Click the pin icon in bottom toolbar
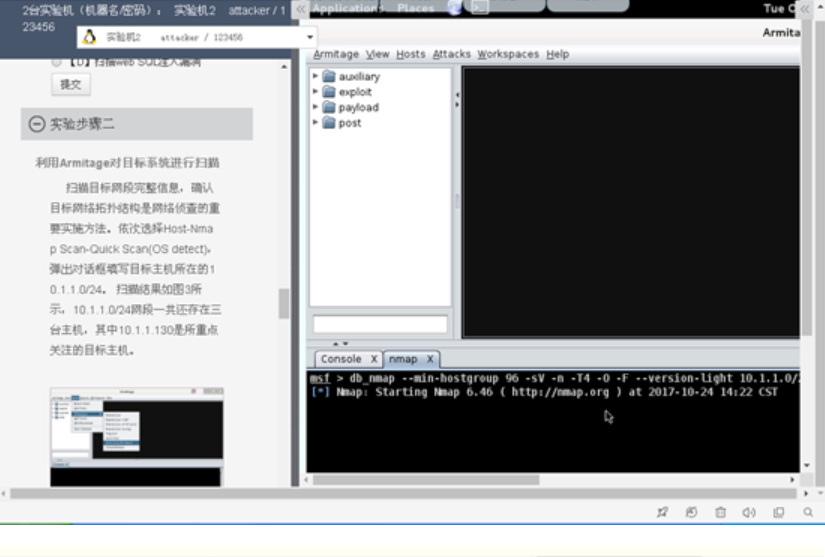 click(662, 512)
